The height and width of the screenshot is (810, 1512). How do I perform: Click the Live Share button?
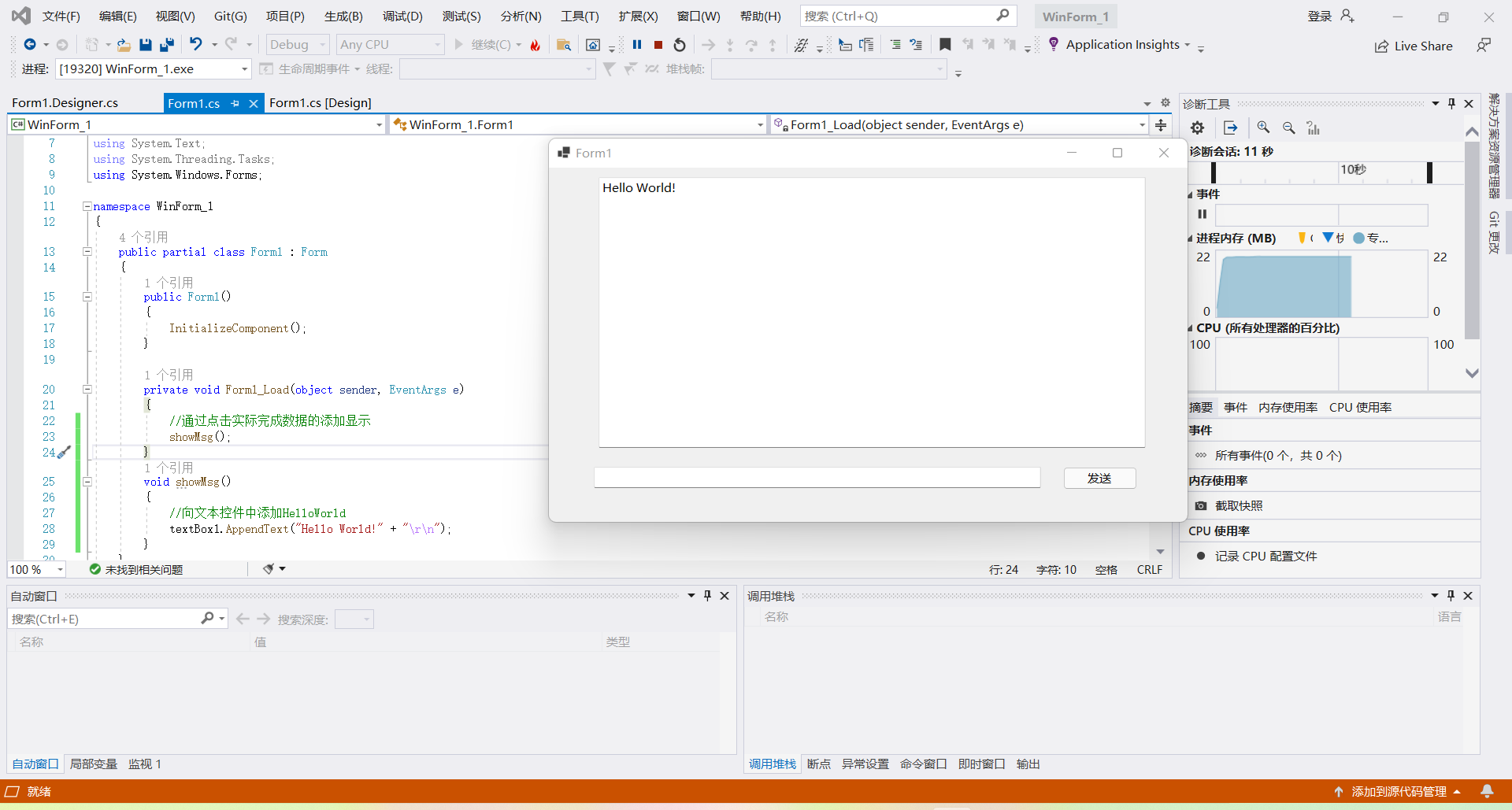click(1414, 46)
